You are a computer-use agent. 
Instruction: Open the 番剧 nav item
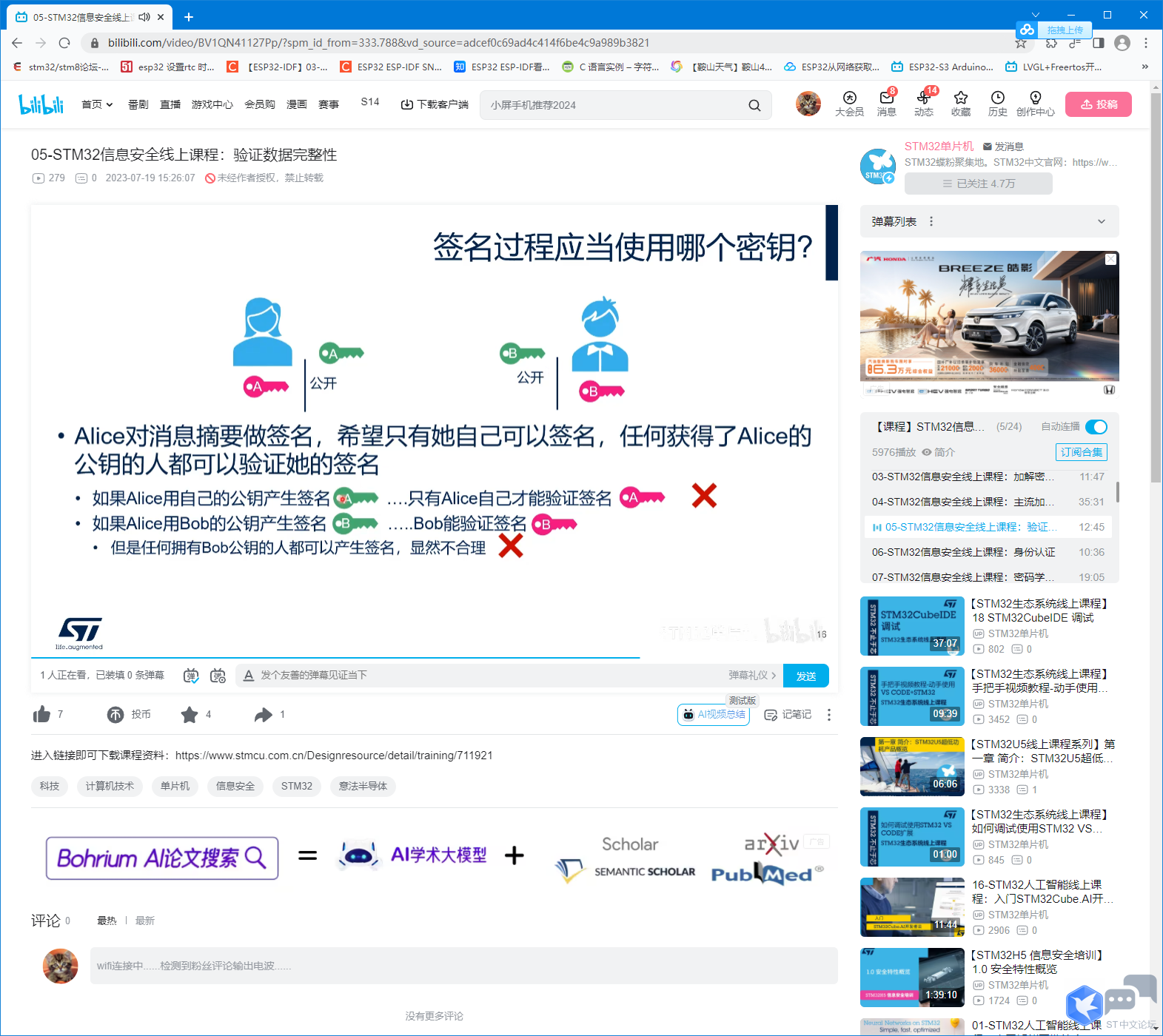pyautogui.click(x=138, y=104)
